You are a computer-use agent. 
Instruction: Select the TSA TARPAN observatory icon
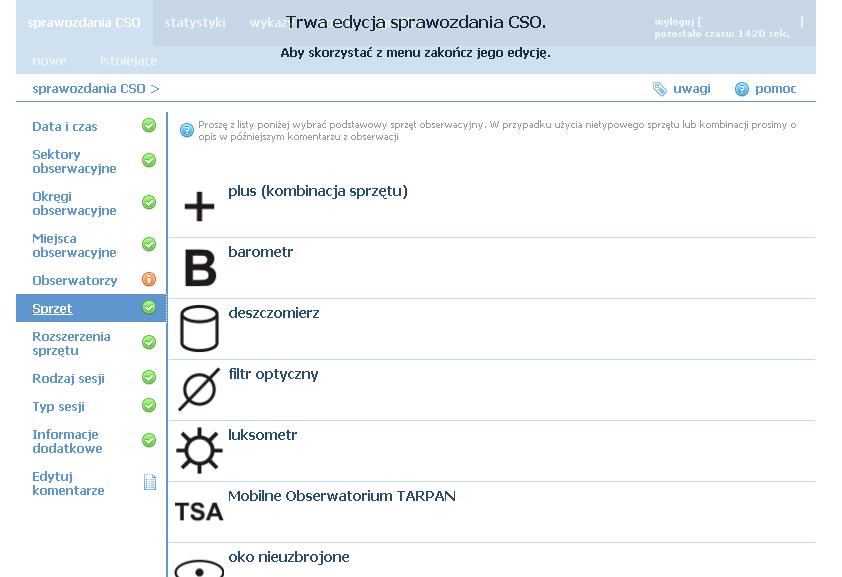[x=199, y=512]
